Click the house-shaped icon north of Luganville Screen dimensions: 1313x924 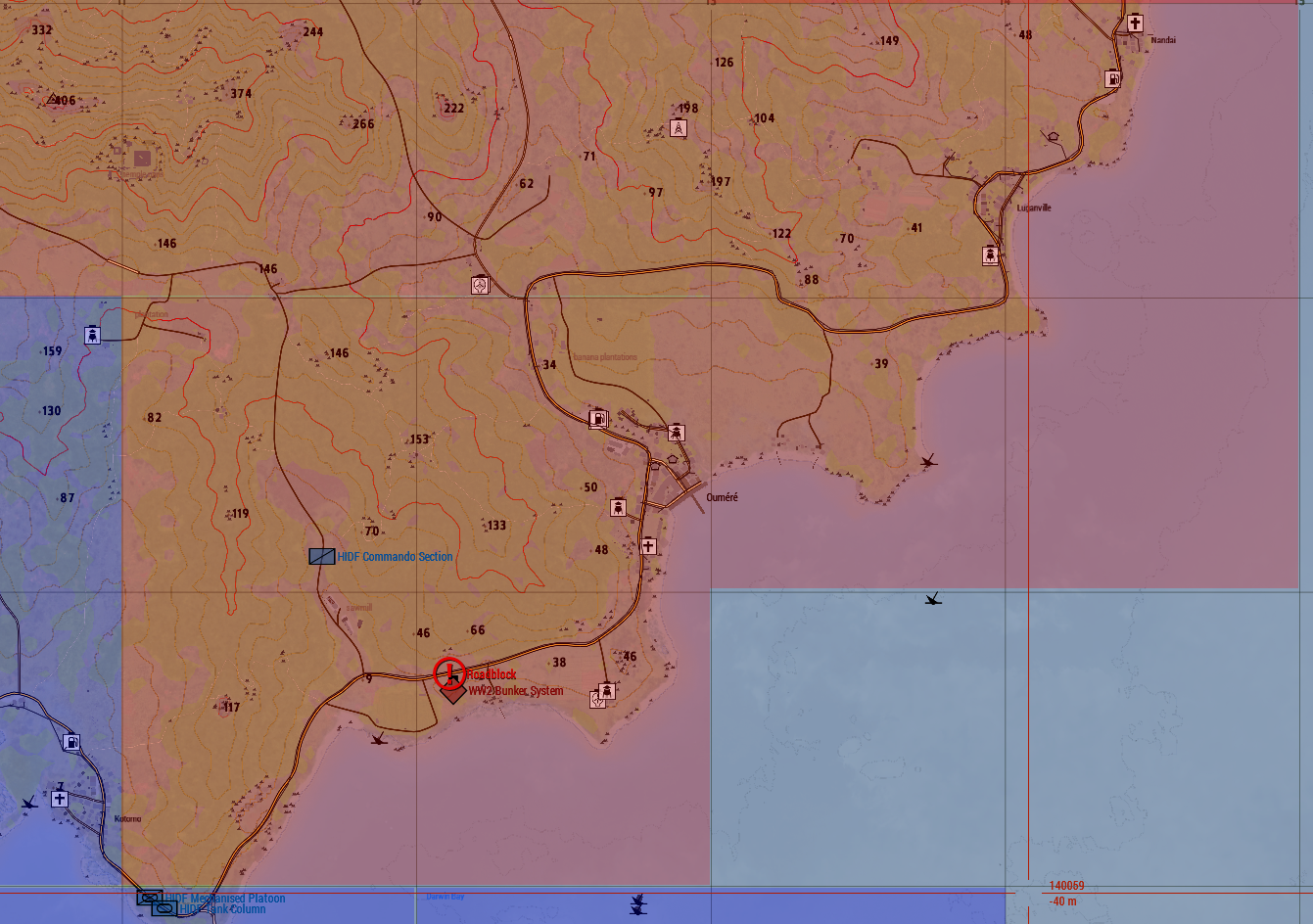click(1054, 137)
